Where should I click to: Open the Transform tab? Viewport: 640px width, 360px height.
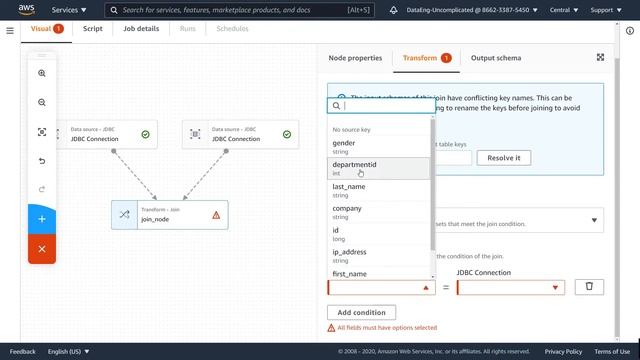(x=427, y=58)
